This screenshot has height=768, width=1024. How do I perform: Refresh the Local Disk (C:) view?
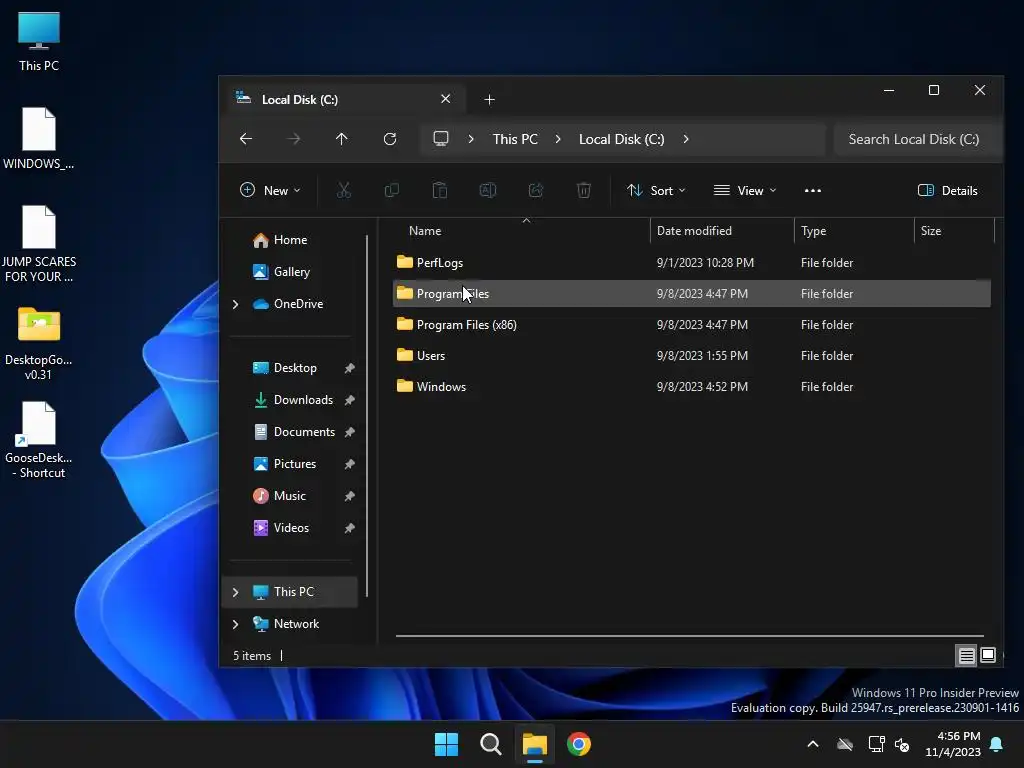[x=390, y=138]
